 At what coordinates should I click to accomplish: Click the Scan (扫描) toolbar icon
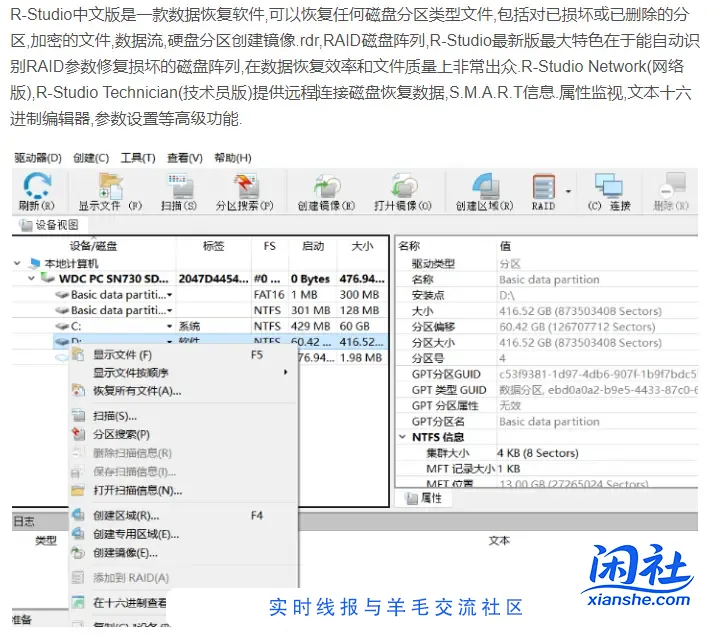179,187
